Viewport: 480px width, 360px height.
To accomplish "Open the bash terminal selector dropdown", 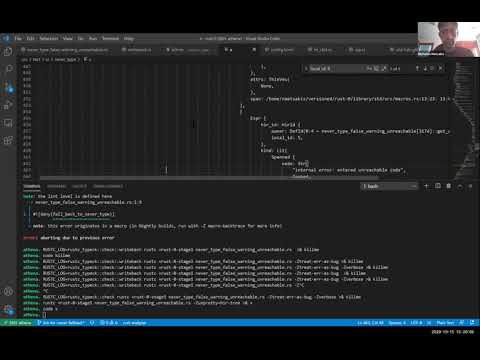I will (389, 186).
